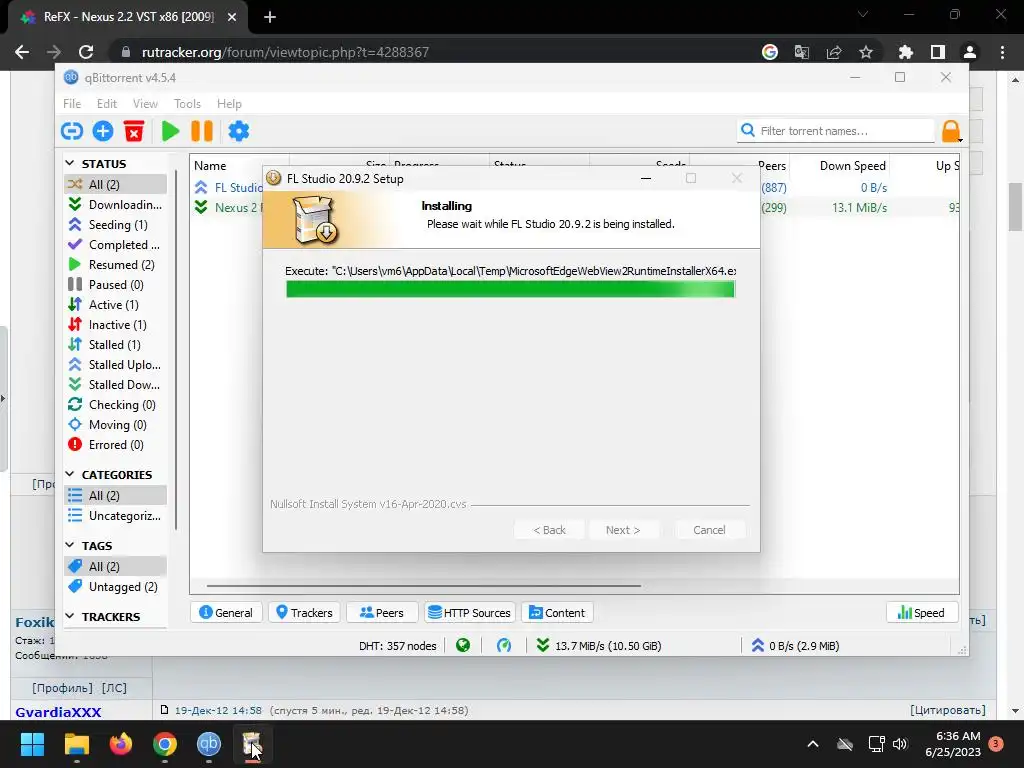Click the Chrome address bar URL
Screen dimensions: 1024x768
point(285,52)
